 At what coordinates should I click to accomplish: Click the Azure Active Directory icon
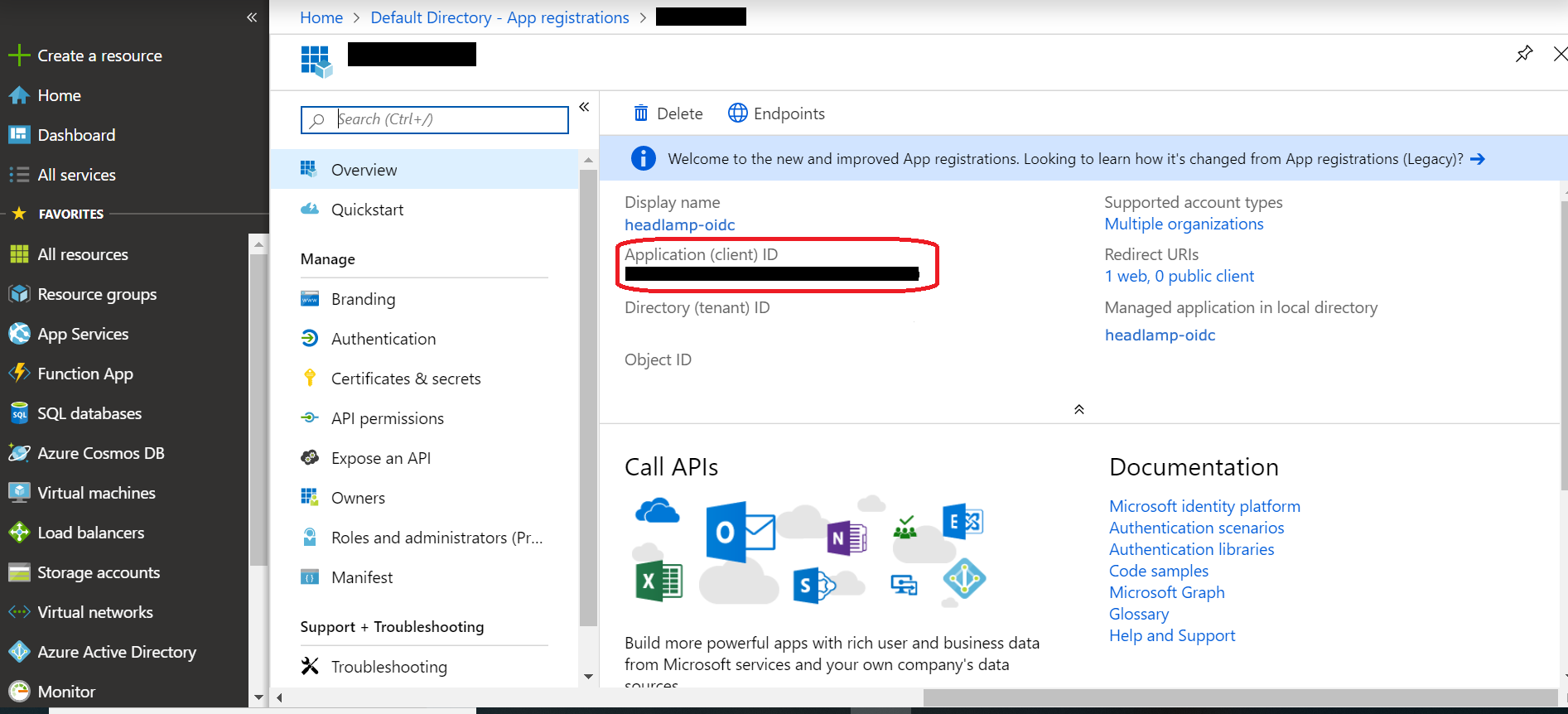(19, 652)
